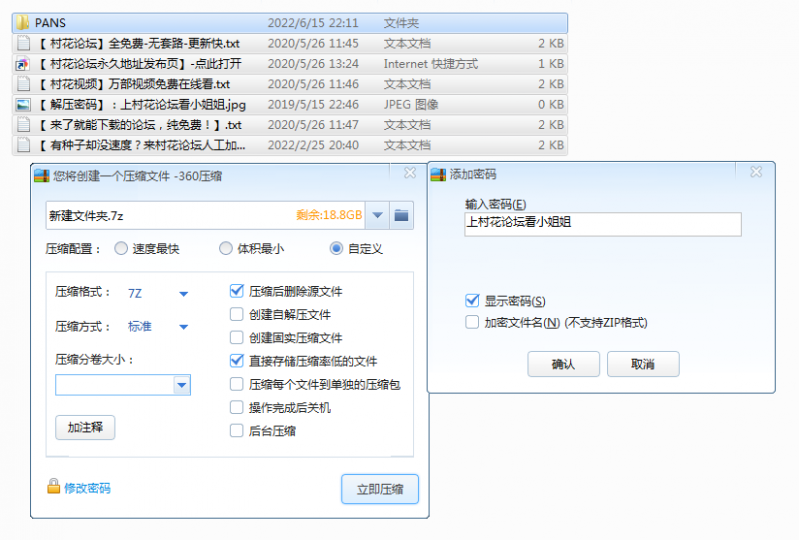Click the Internet shortcut file icon

click(23, 64)
